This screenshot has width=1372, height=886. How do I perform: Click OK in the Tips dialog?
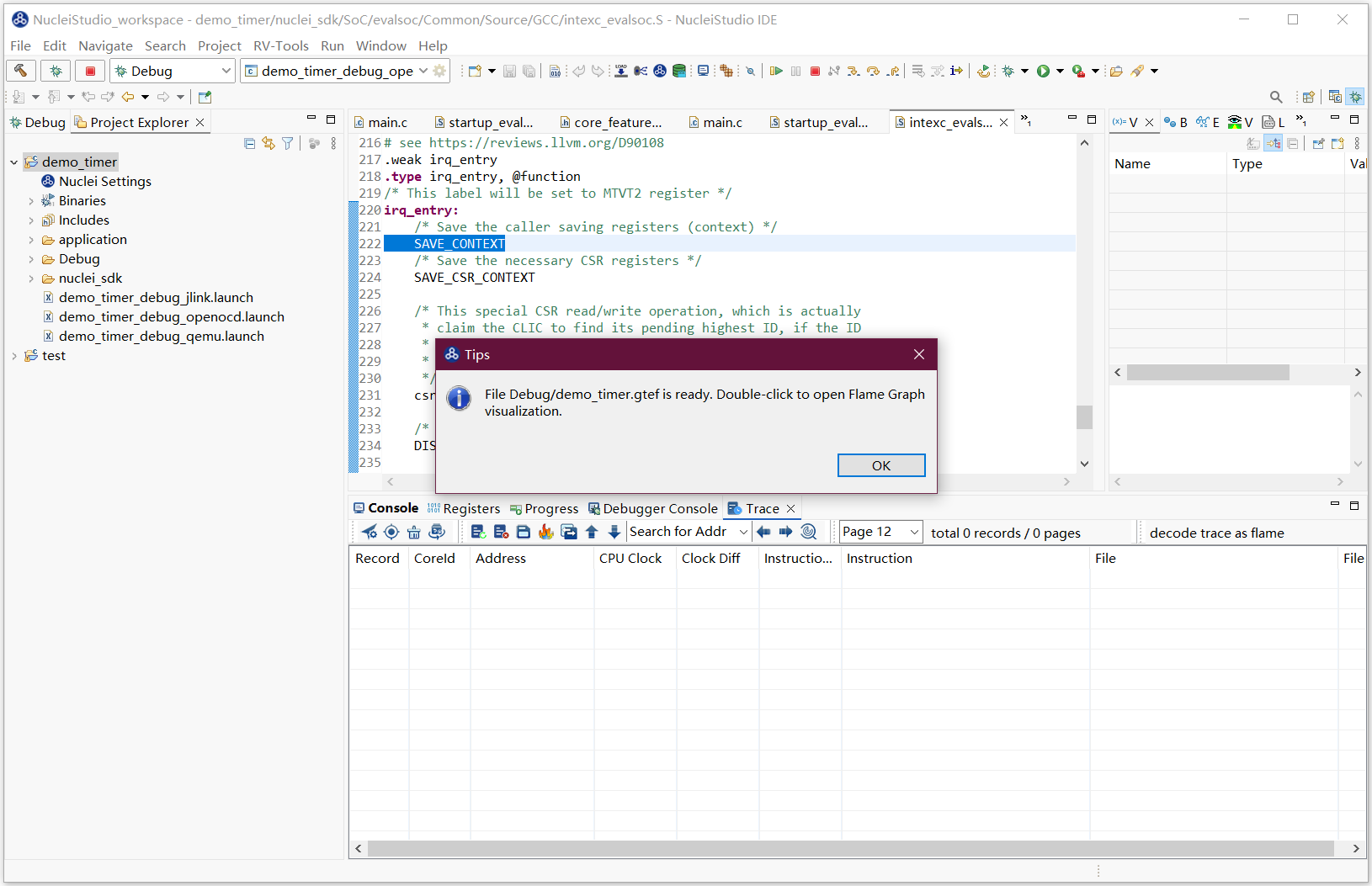tap(880, 465)
